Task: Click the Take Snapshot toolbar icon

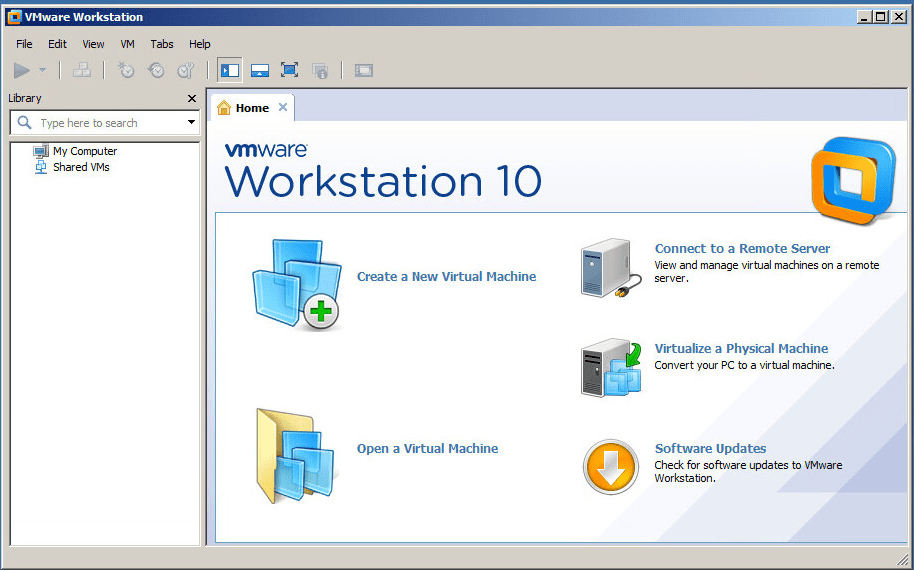Action: pyautogui.click(x=126, y=71)
